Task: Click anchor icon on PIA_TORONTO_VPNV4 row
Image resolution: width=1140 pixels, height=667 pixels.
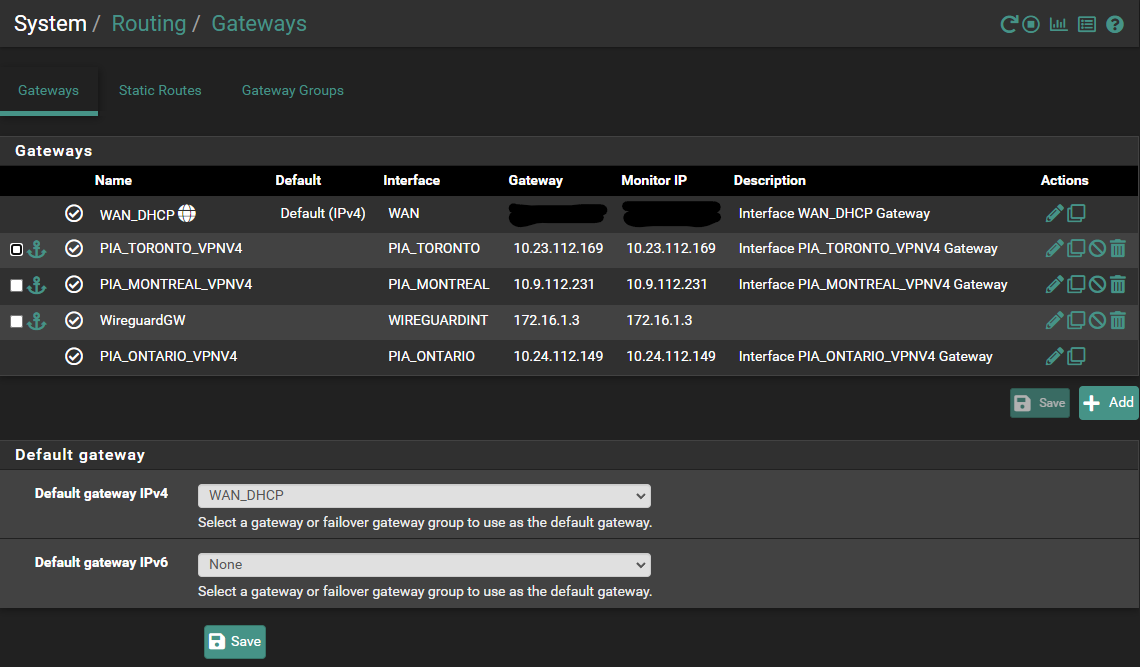Action: 36,249
